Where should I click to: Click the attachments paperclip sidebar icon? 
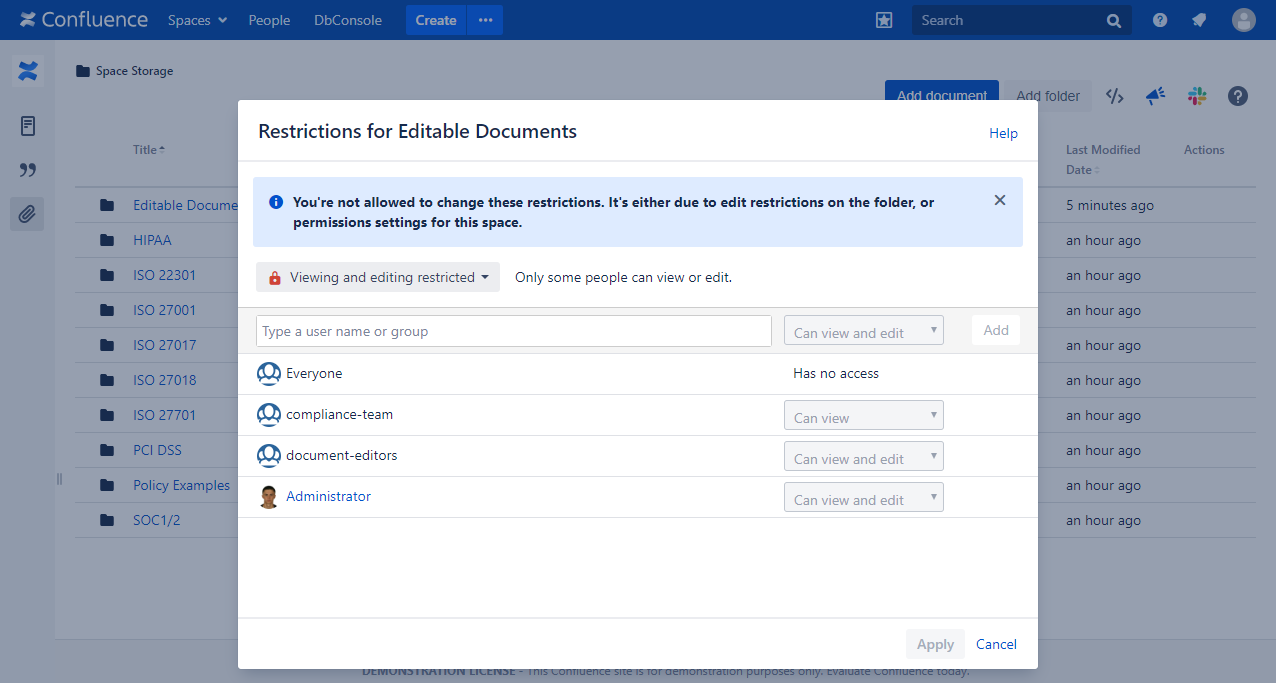click(27, 213)
